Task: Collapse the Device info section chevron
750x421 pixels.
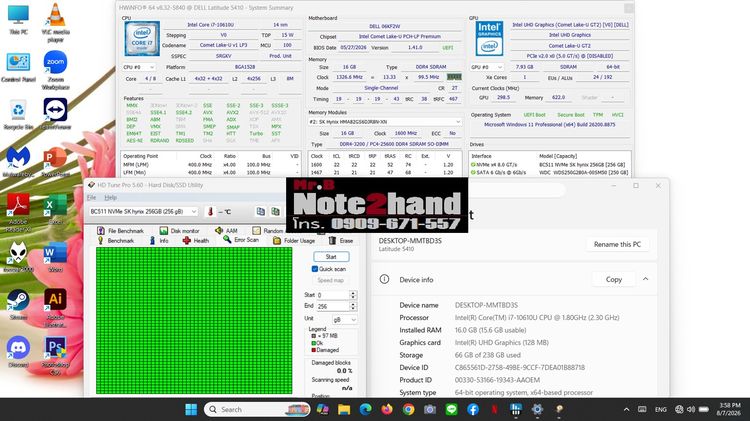Action: 645,279
